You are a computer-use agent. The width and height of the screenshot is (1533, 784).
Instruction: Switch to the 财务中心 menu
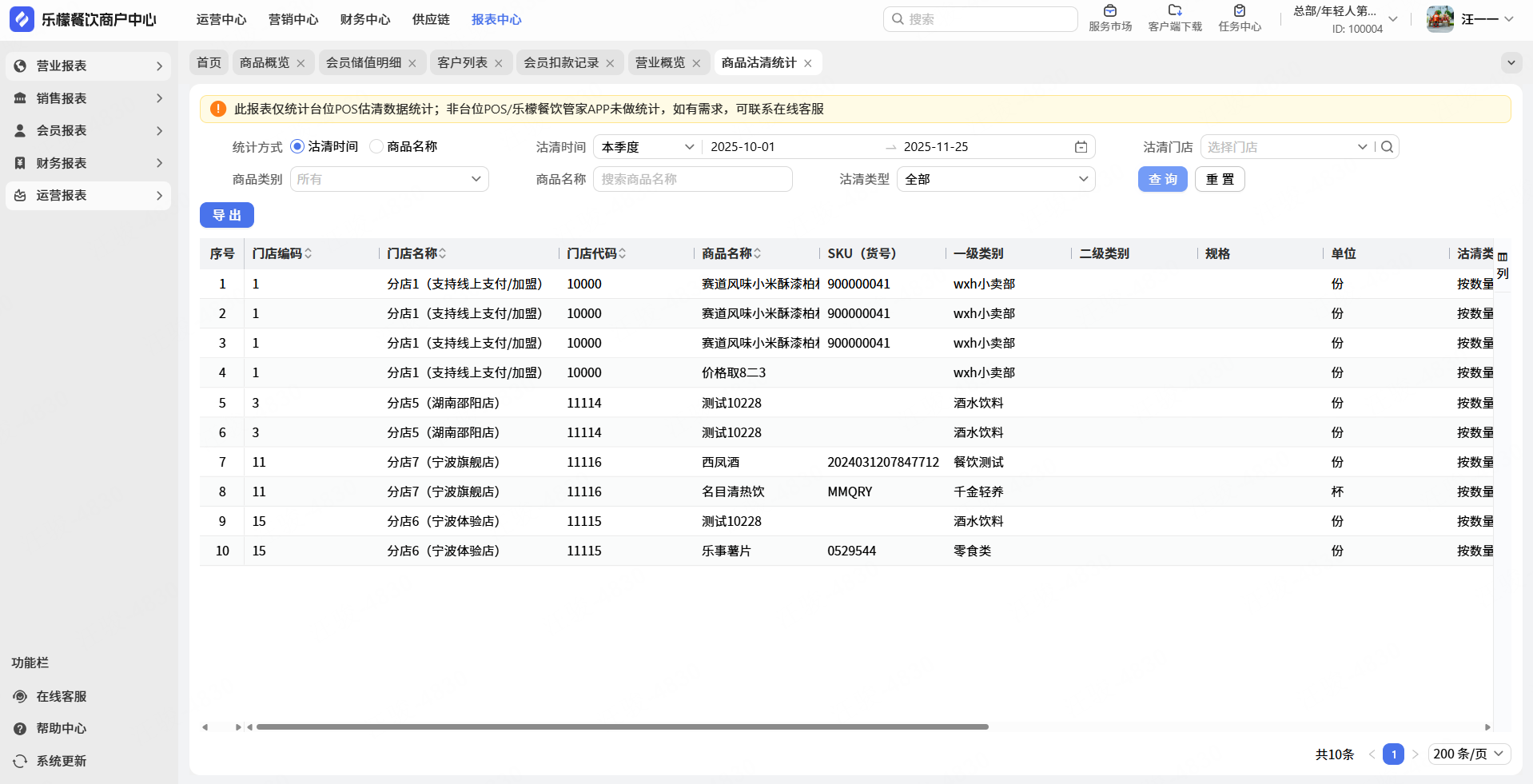click(x=364, y=19)
